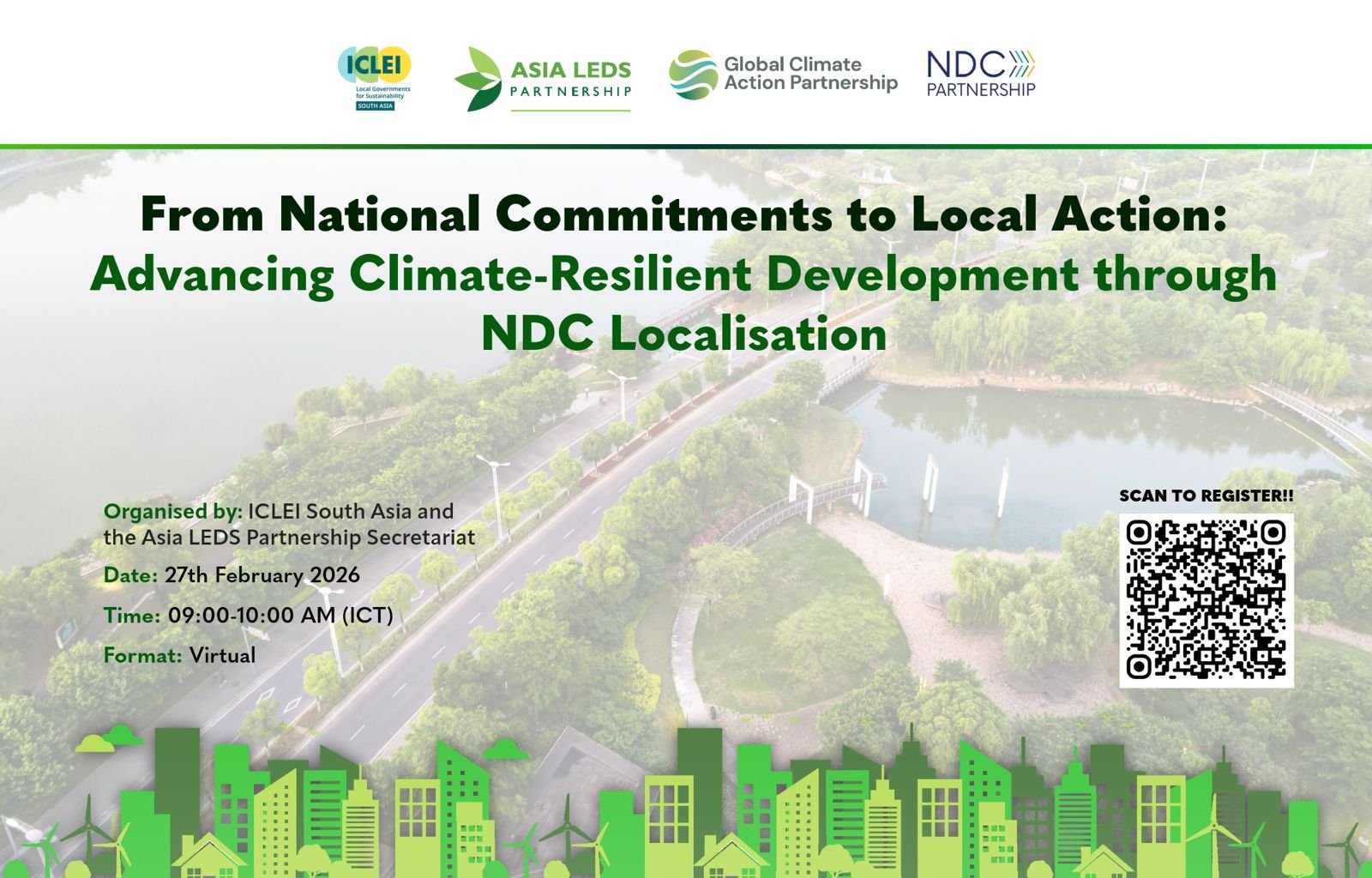This screenshot has width=1372, height=878.
Task: Click the time '09:00-10:00 AM (ICT)'
Action: point(280,616)
